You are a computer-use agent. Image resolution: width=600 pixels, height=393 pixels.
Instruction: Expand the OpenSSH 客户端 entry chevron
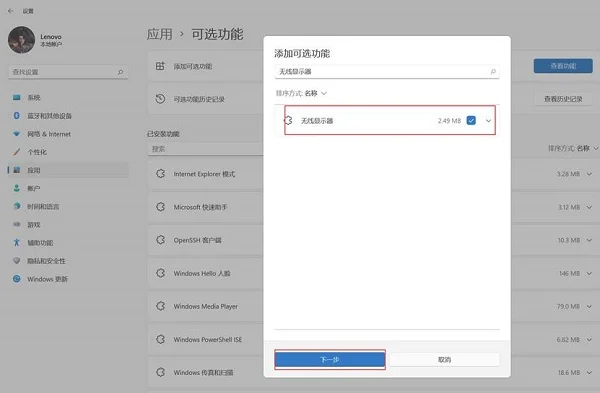click(589, 240)
